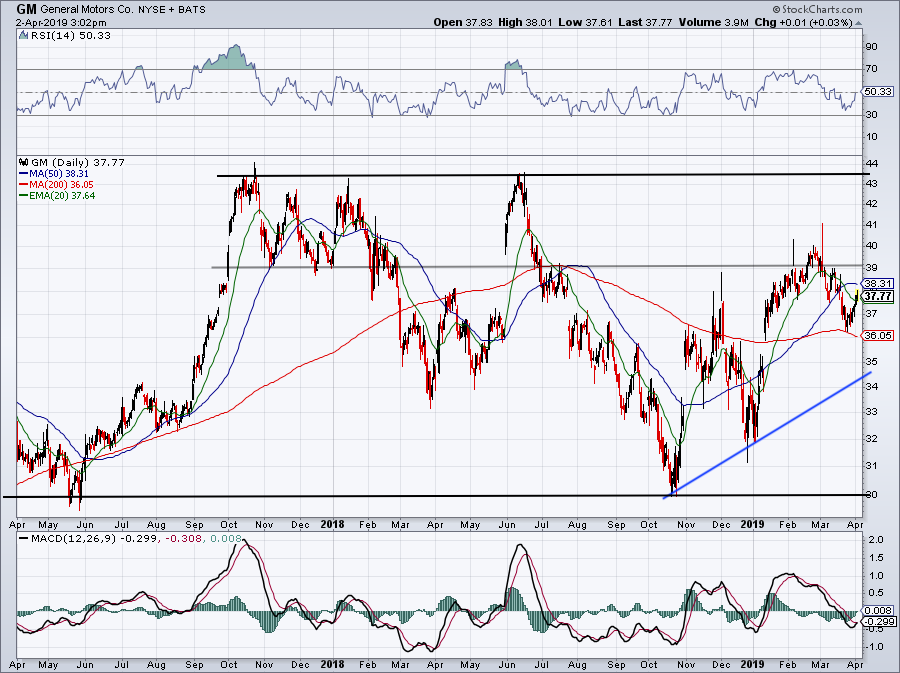Select the Last 37.77 value in header
This screenshot has width=900, height=673.
click(645, 22)
